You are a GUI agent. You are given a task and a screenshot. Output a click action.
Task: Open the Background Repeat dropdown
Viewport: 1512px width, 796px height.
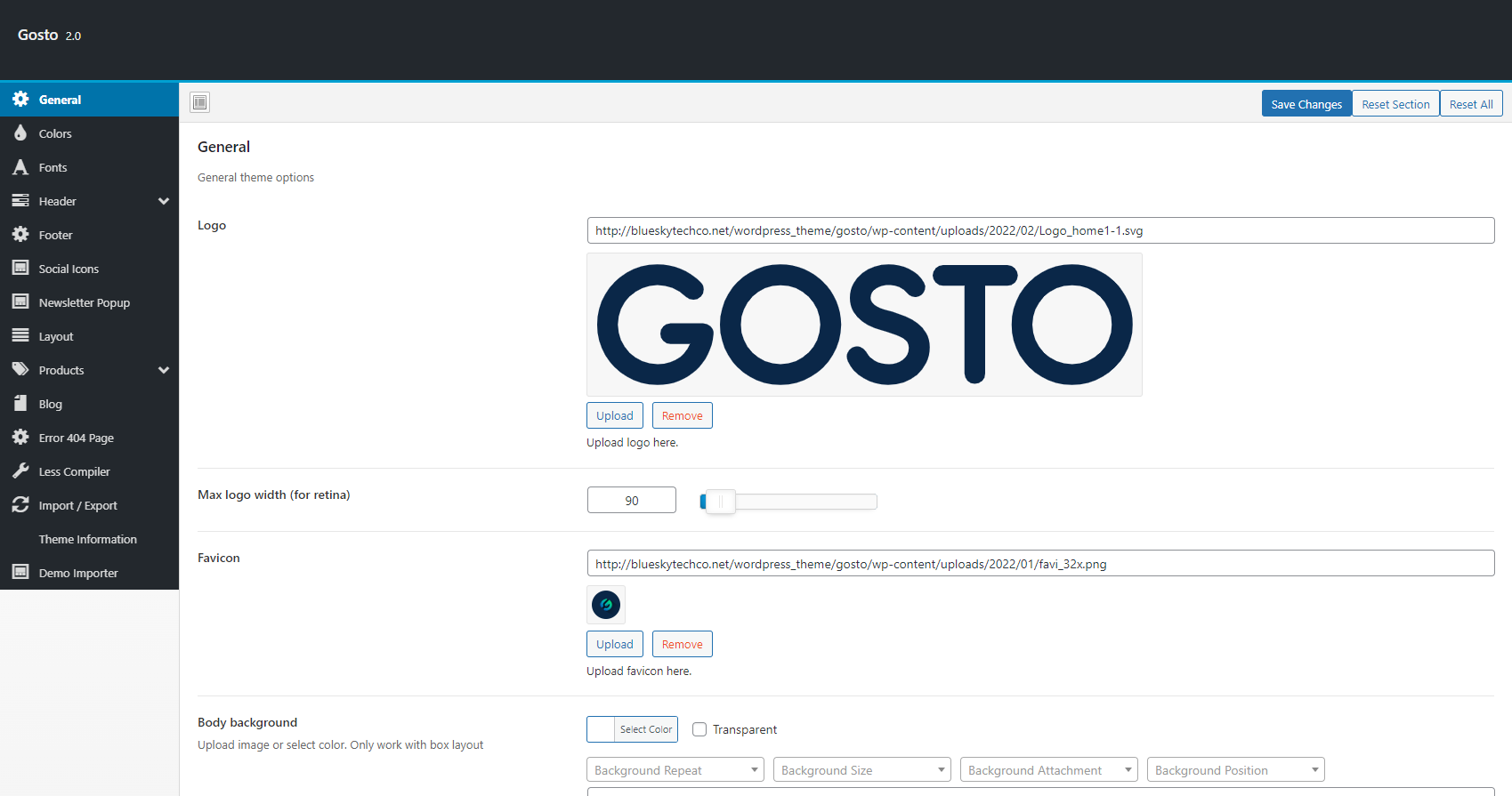[x=675, y=770]
